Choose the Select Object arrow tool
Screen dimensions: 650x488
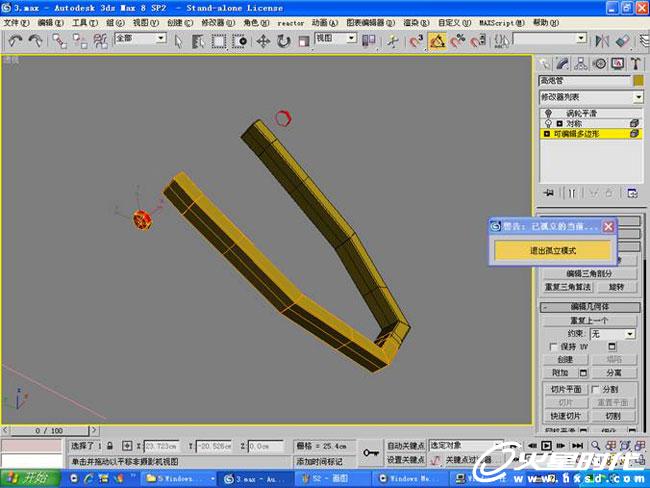pos(179,41)
